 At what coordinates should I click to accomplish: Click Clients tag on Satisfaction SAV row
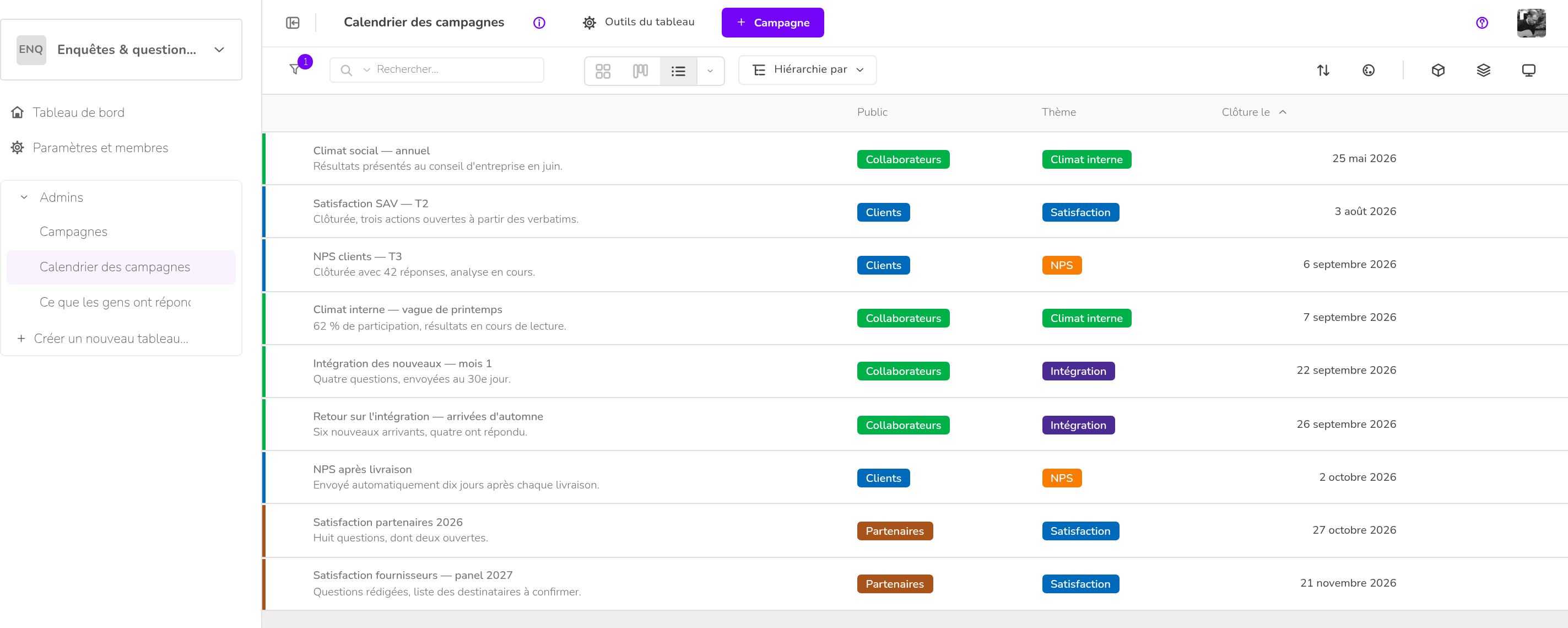883,212
